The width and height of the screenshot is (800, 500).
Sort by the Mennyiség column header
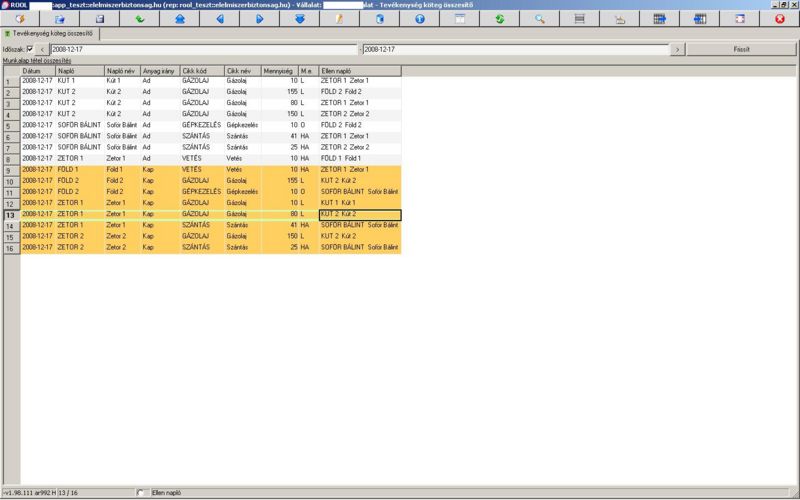[x=279, y=70]
